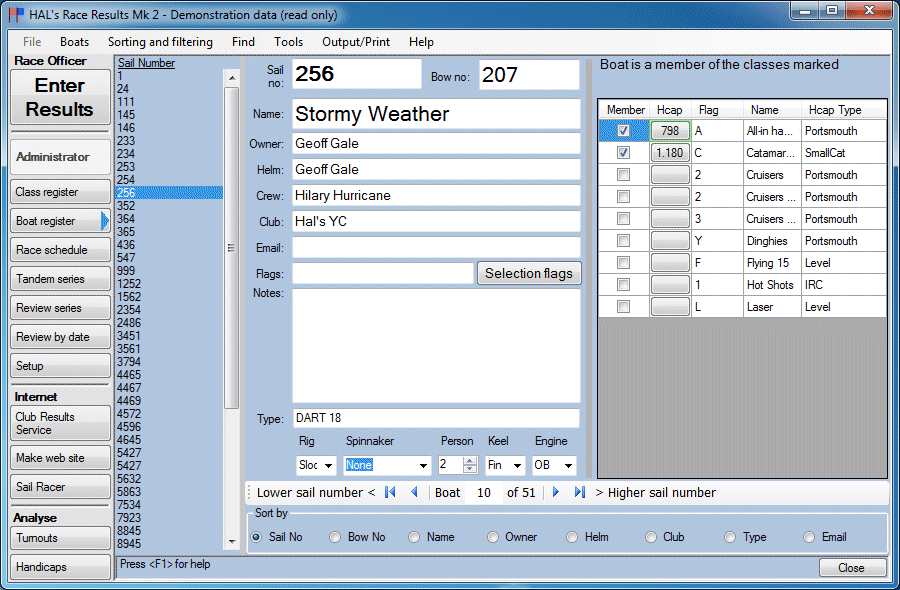The height and width of the screenshot is (590, 900).
Task: Jump to last boat record
Action: [x=580, y=492]
